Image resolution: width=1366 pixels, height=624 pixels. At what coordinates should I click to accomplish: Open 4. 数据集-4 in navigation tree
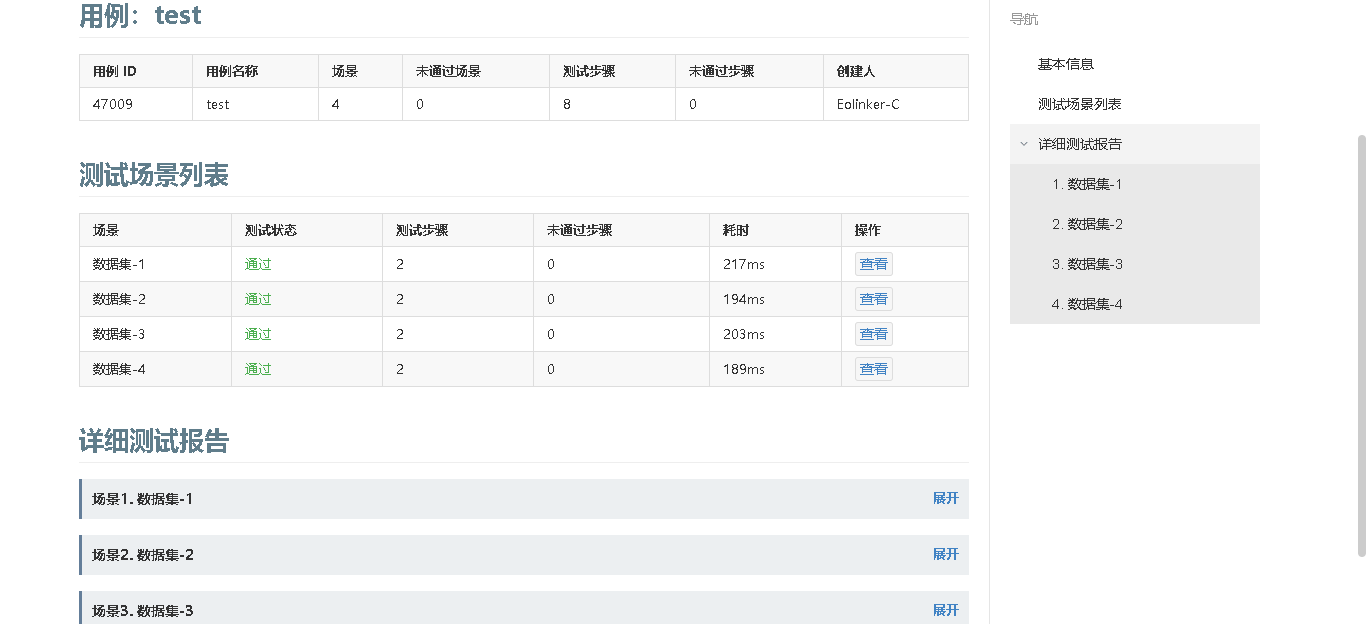tap(1086, 304)
